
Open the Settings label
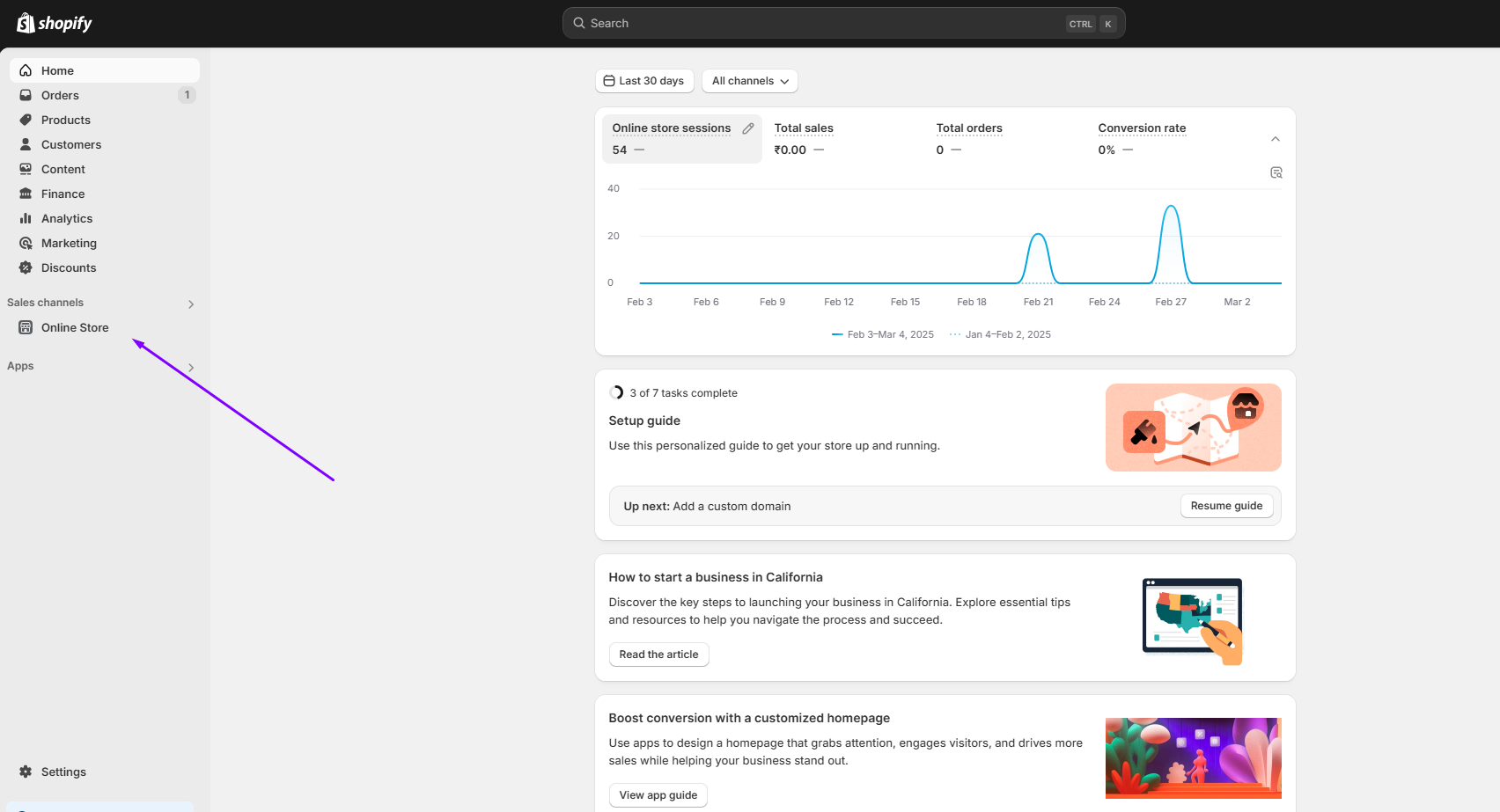click(63, 772)
